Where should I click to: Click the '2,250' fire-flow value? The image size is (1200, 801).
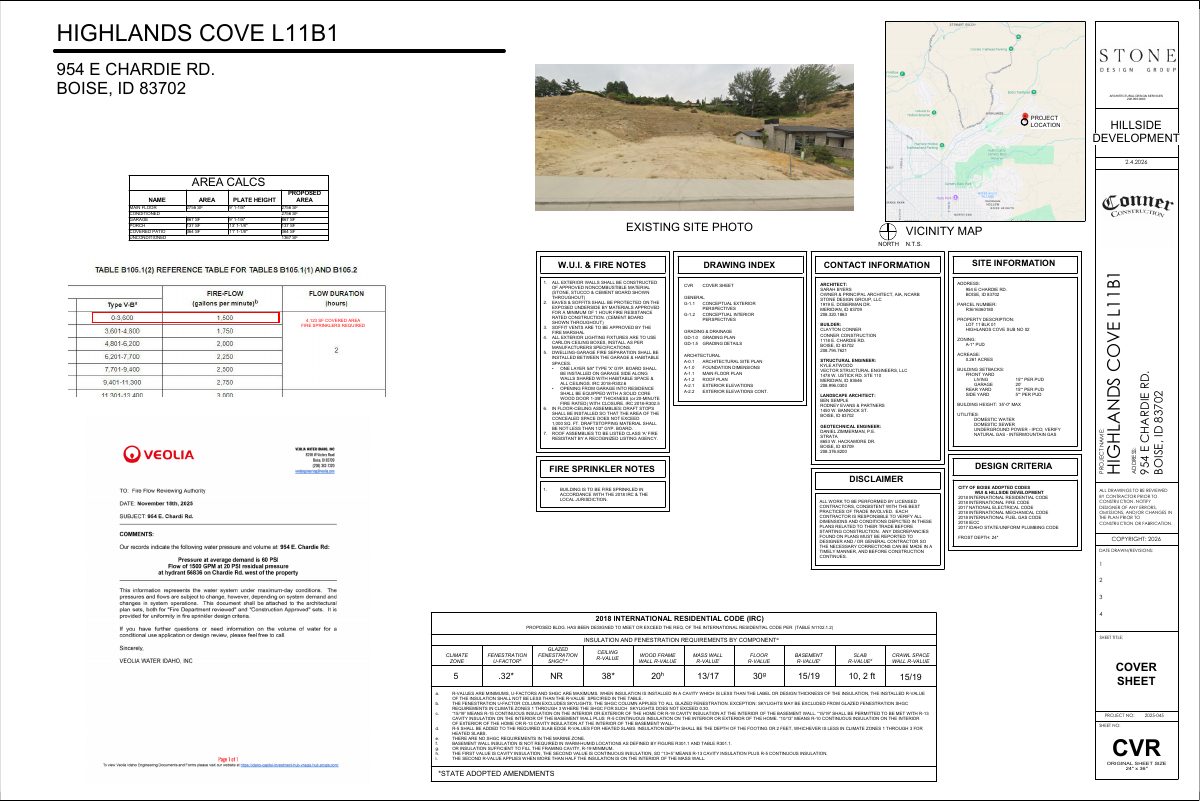[x=225, y=356]
